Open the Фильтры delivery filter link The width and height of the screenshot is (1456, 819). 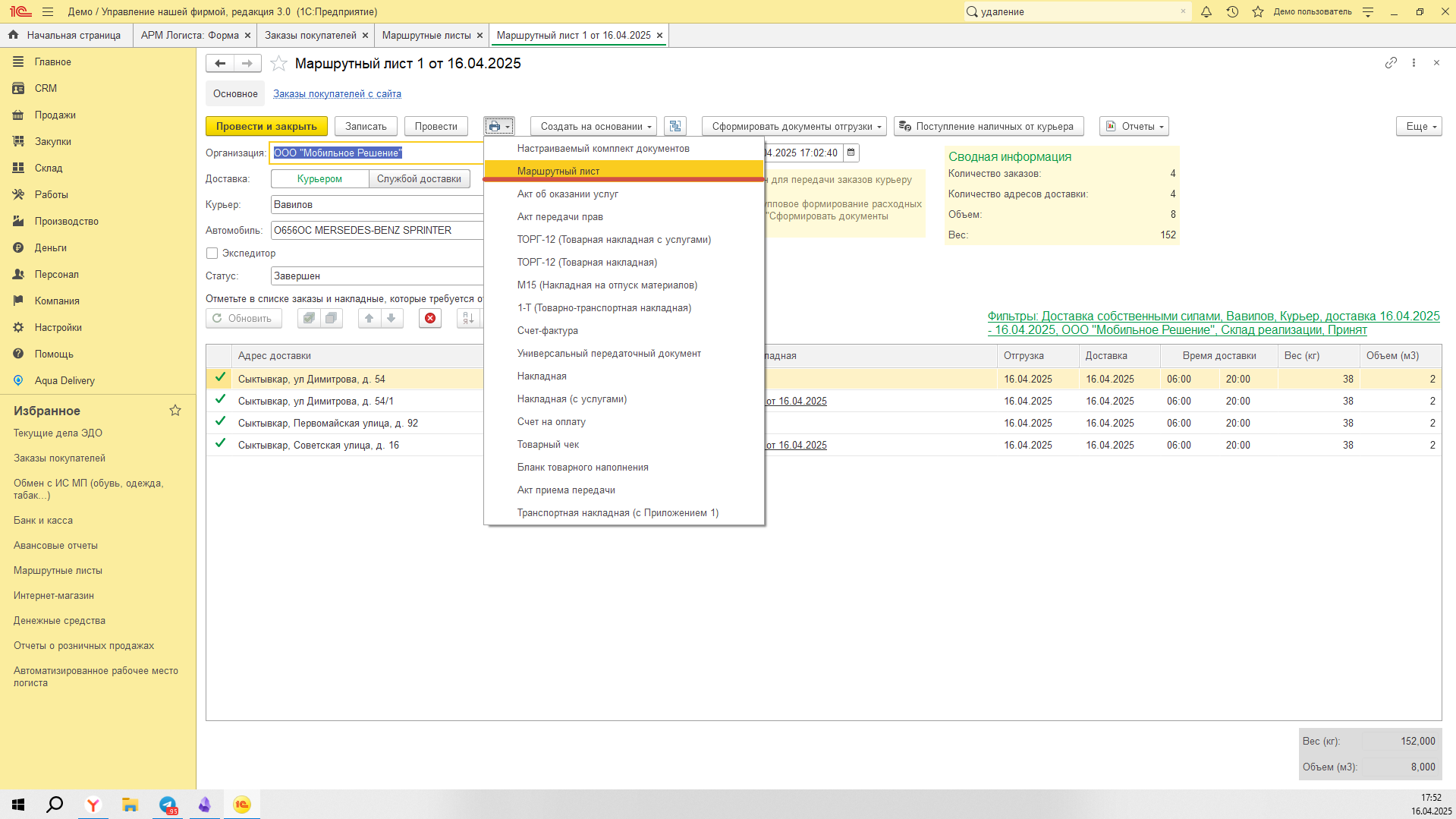[x=1213, y=323]
